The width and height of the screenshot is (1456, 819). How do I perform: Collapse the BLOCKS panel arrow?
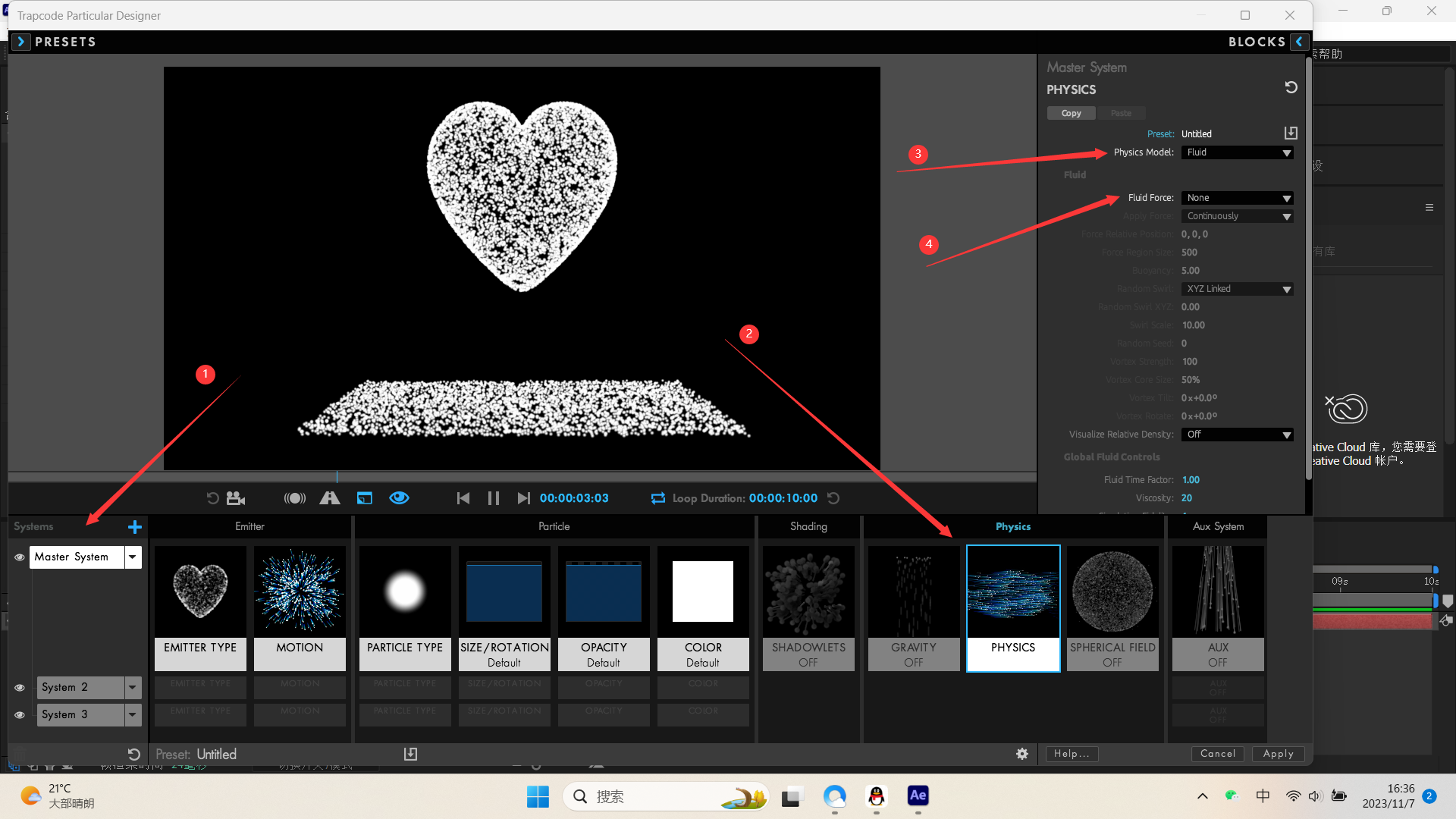pyautogui.click(x=1299, y=42)
